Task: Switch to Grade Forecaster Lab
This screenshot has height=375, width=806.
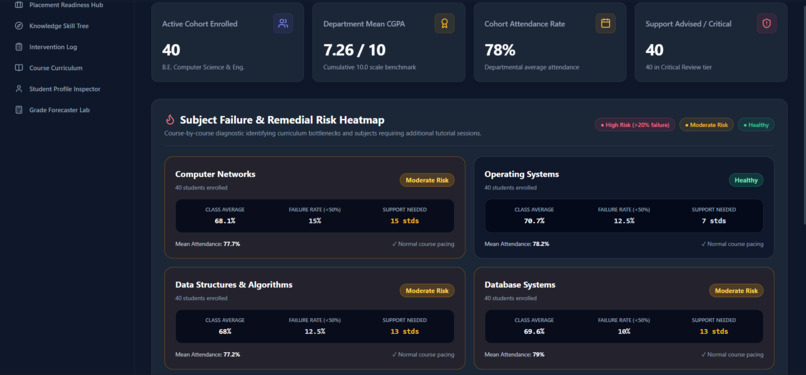Action: [x=60, y=110]
